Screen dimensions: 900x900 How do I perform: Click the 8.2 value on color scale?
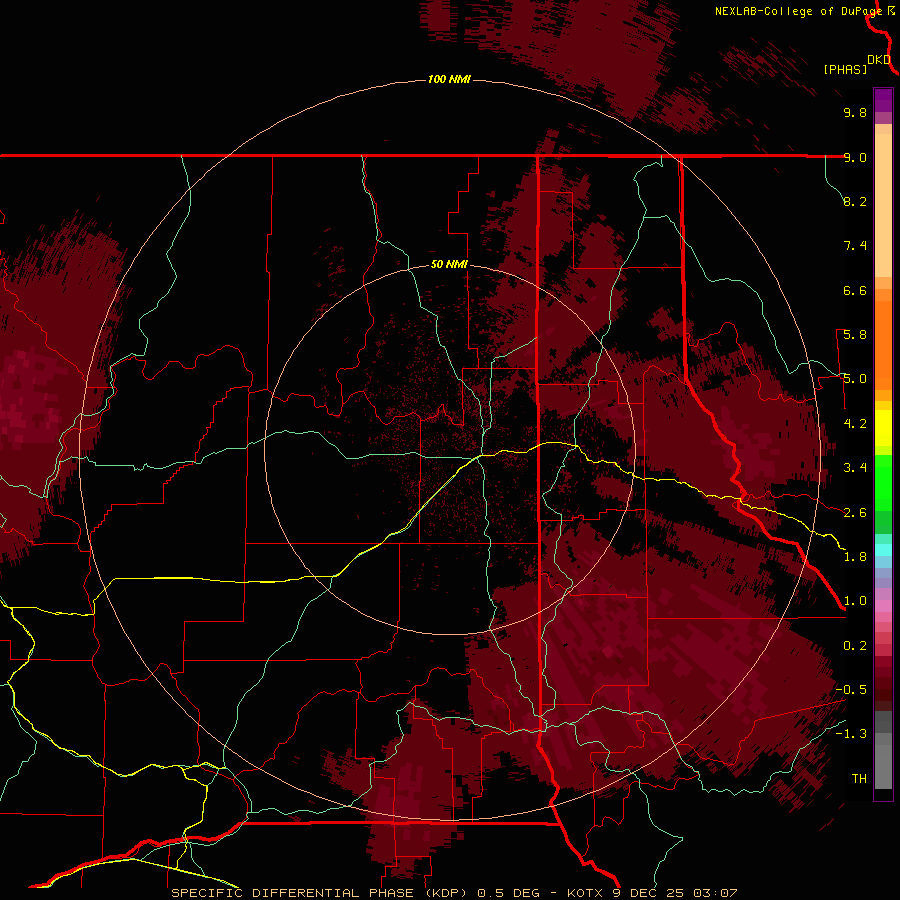pos(855,201)
